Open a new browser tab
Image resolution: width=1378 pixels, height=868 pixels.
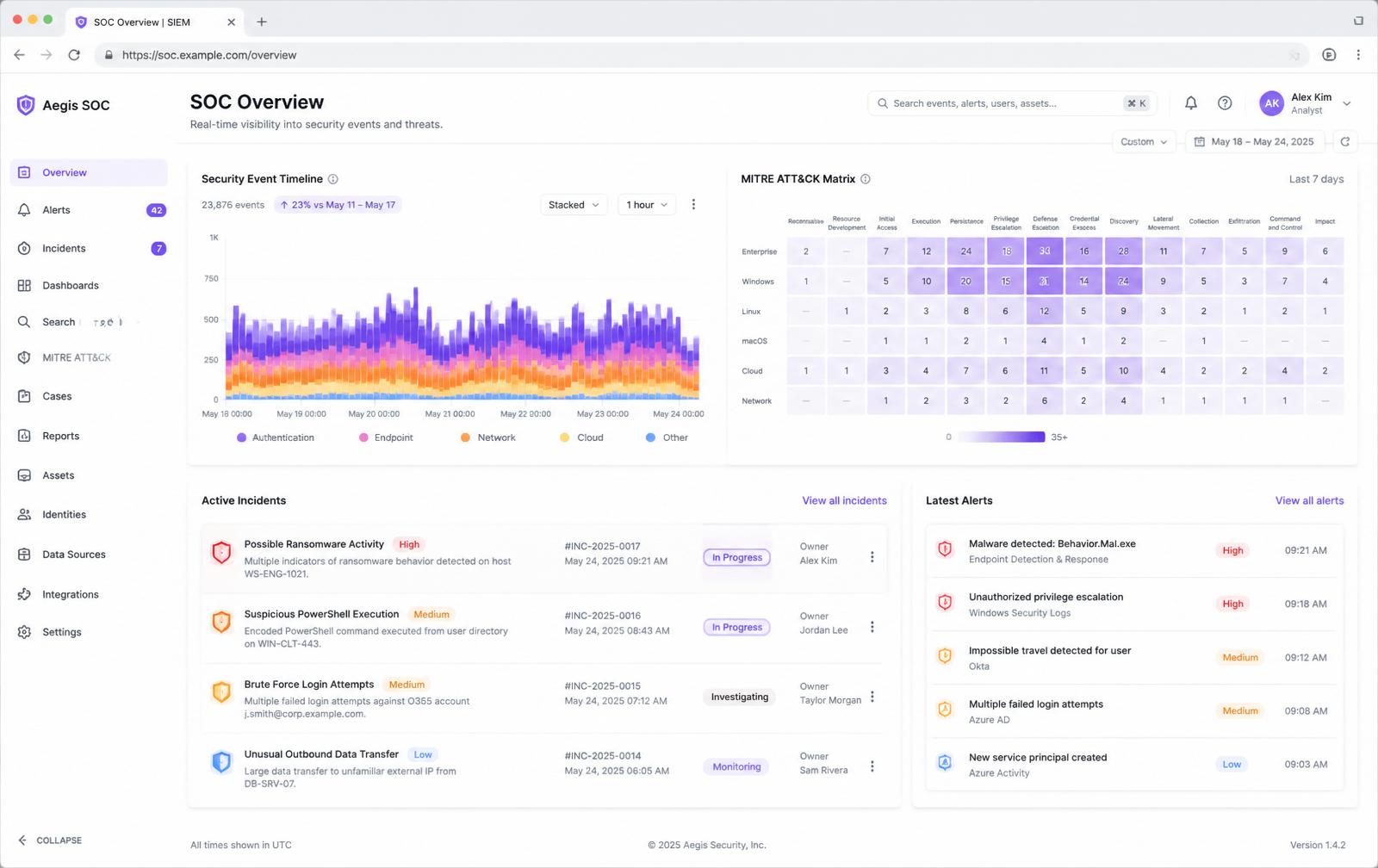click(x=262, y=22)
